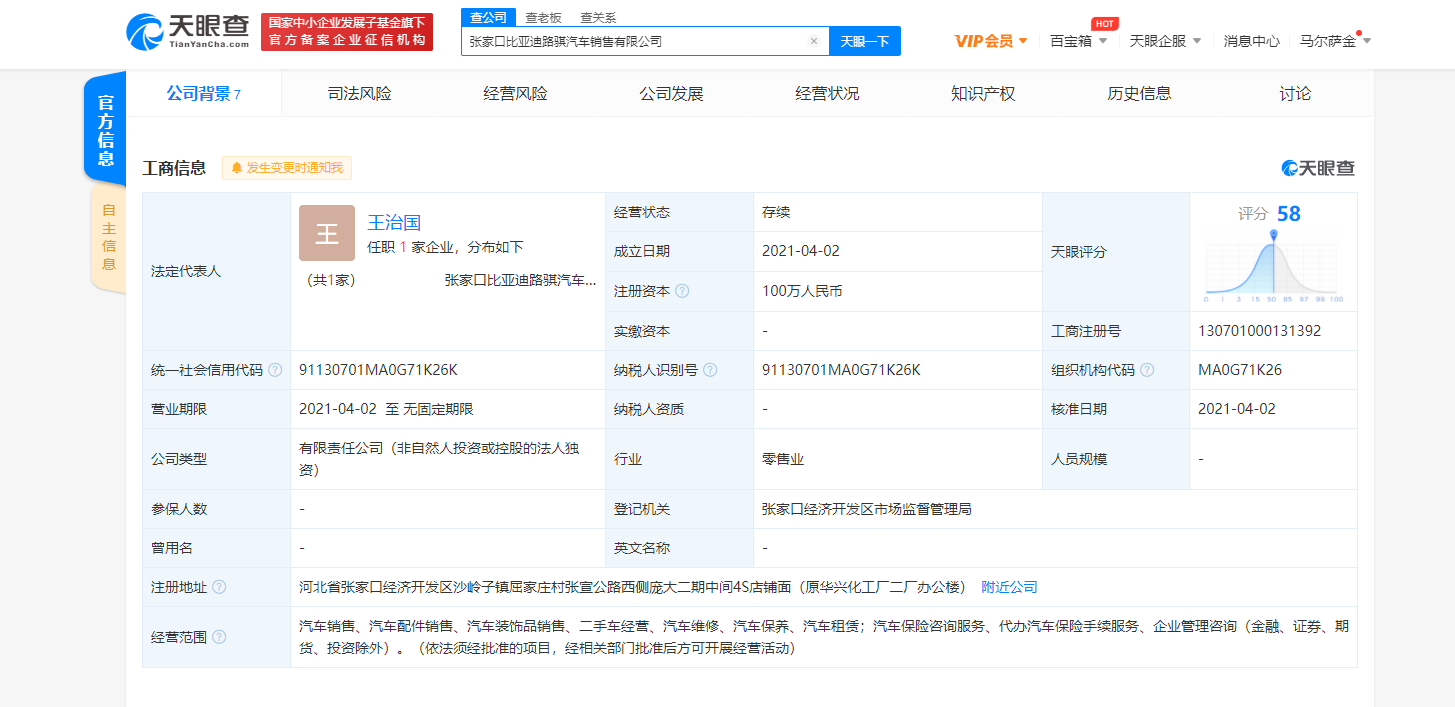Screen dimensions: 1455x707
Task: Clear the search box with X icon
Action: [814, 41]
